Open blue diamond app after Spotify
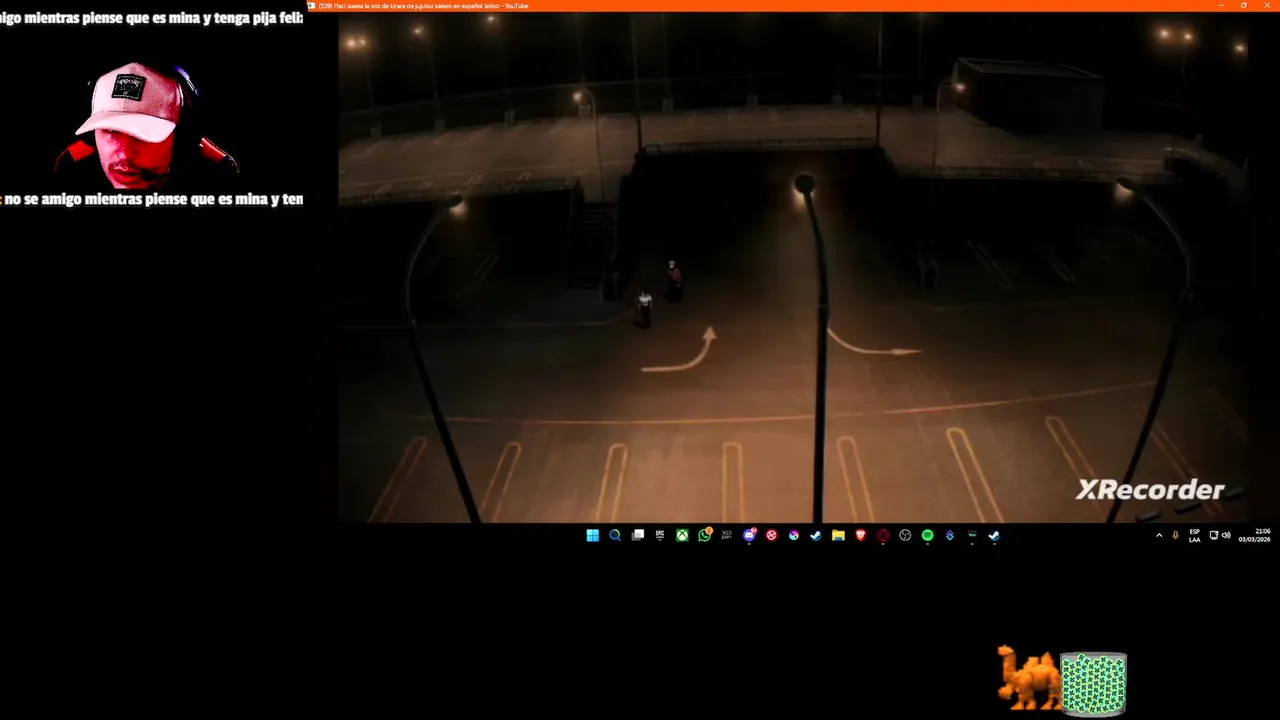Image resolution: width=1280 pixels, height=720 pixels. coord(950,535)
